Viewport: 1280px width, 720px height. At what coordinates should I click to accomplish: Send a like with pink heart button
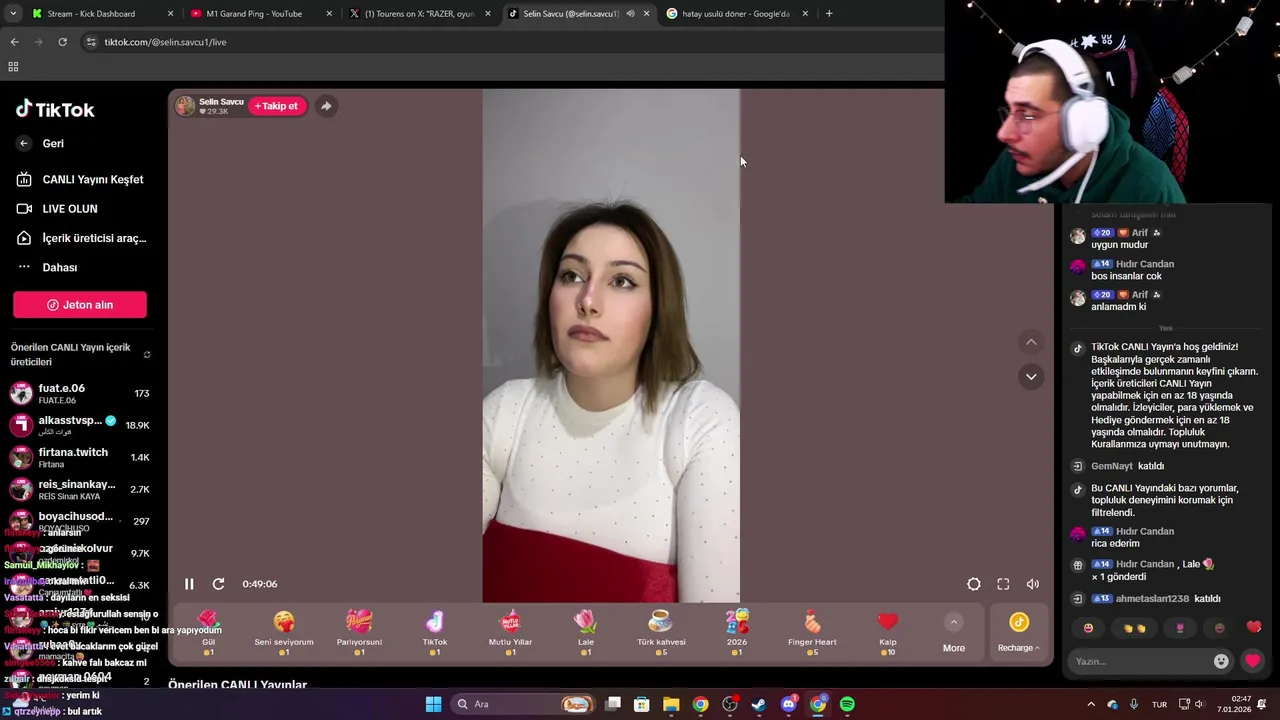[x=1252, y=661]
